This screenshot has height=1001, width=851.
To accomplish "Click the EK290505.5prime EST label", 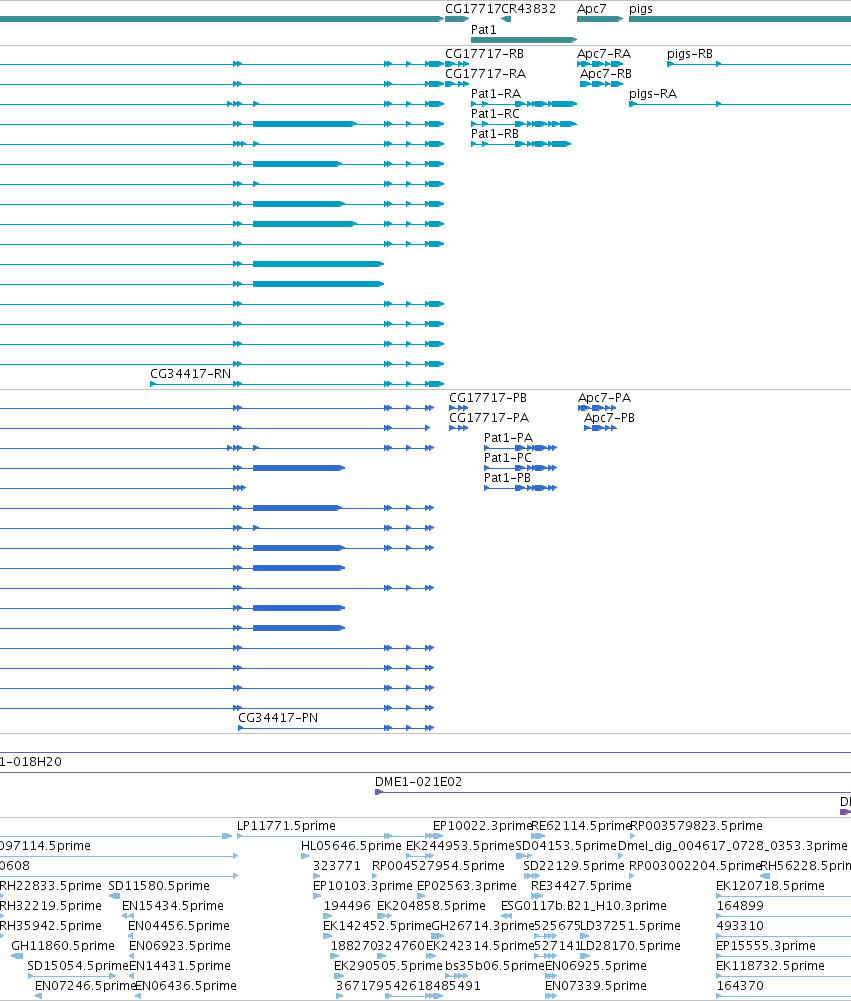I will pyautogui.click(x=388, y=965).
